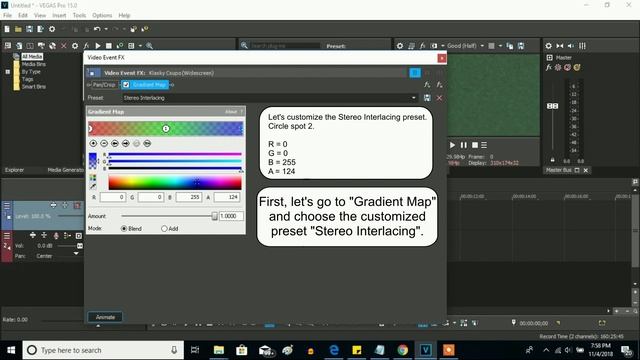640x360 pixels.
Task: Open the Options menu
Action: click(x=102, y=15)
